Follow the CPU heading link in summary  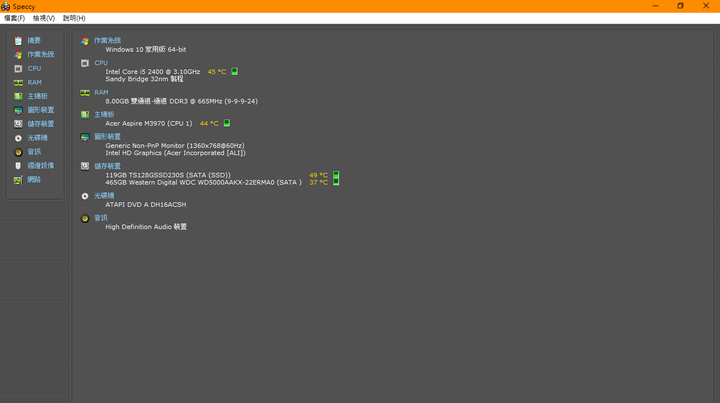coord(101,63)
